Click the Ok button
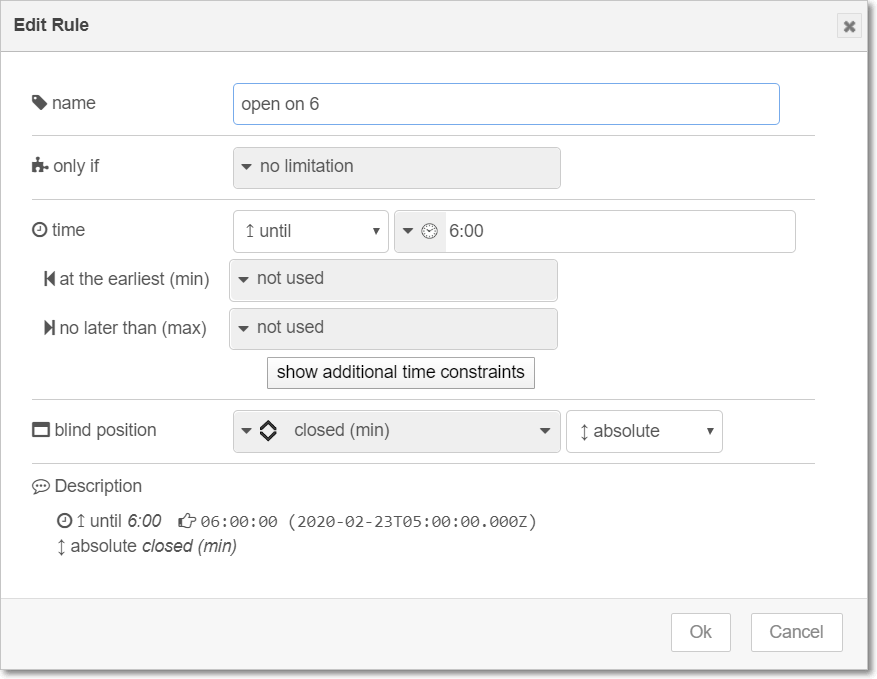 click(701, 632)
